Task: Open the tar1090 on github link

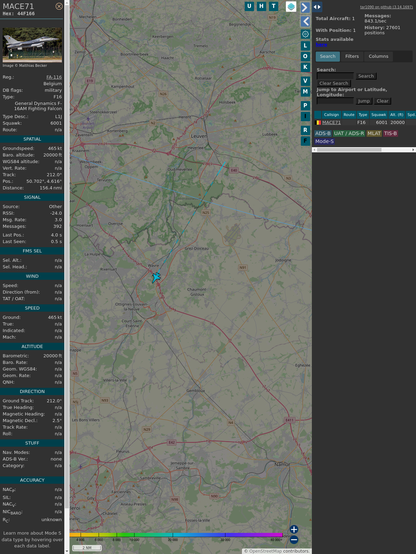Action: tap(386, 7)
